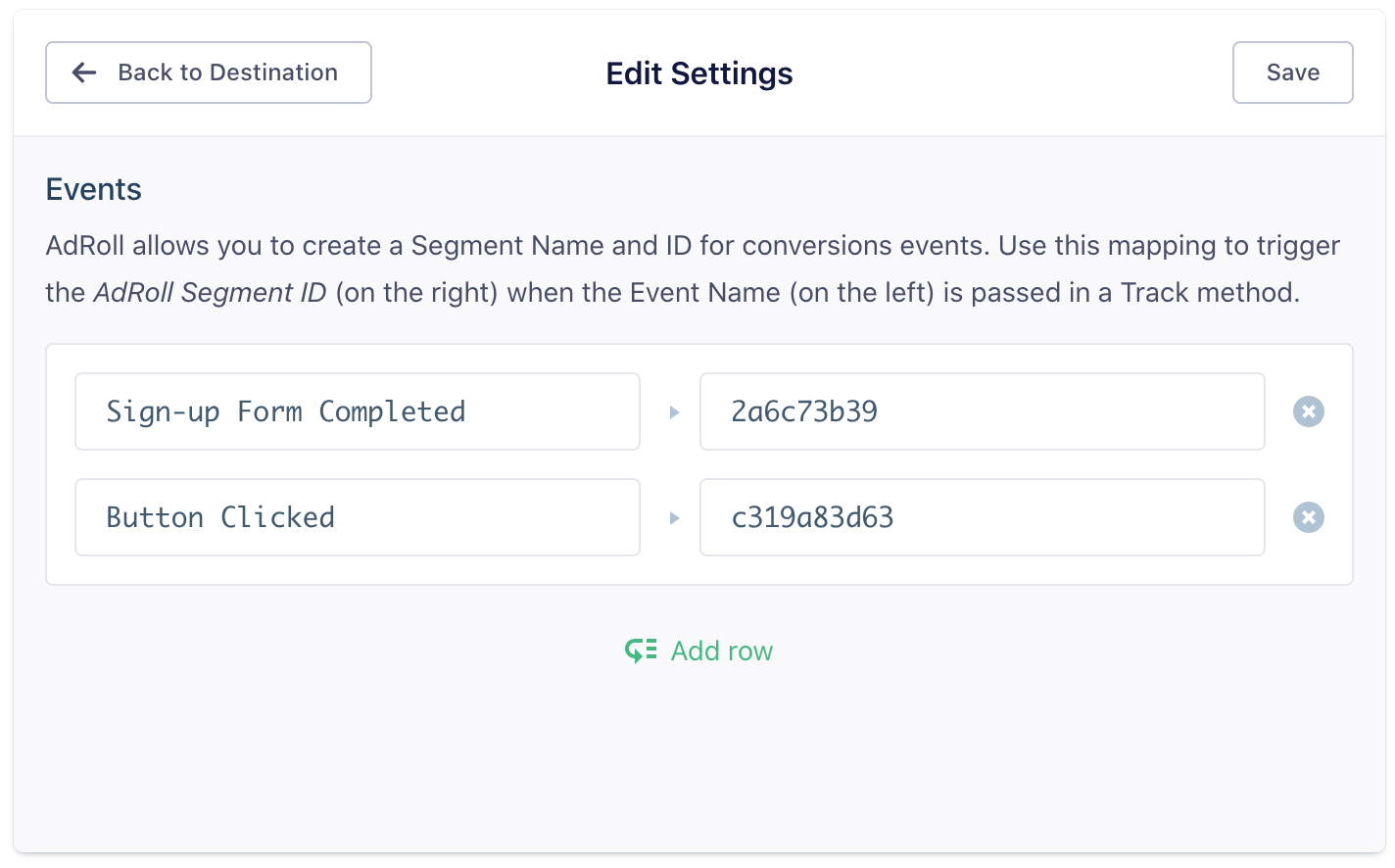This screenshot has height=868, width=1395.
Task: Click the remove icon next to c319a83d63
Action: [x=1308, y=517]
